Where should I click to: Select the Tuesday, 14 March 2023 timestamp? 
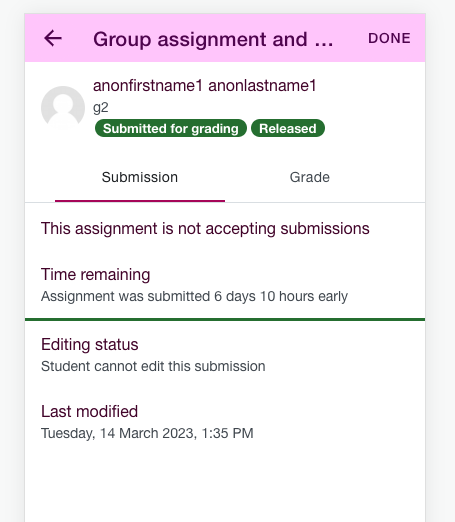(147, 433)
